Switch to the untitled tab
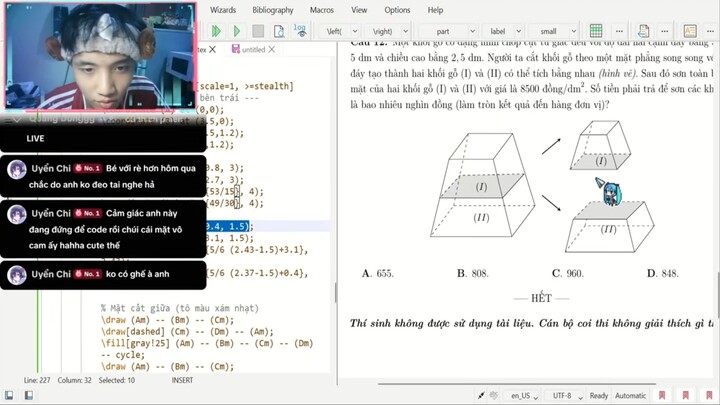Viewport: 720px width, 405px height. click(253, 50)
